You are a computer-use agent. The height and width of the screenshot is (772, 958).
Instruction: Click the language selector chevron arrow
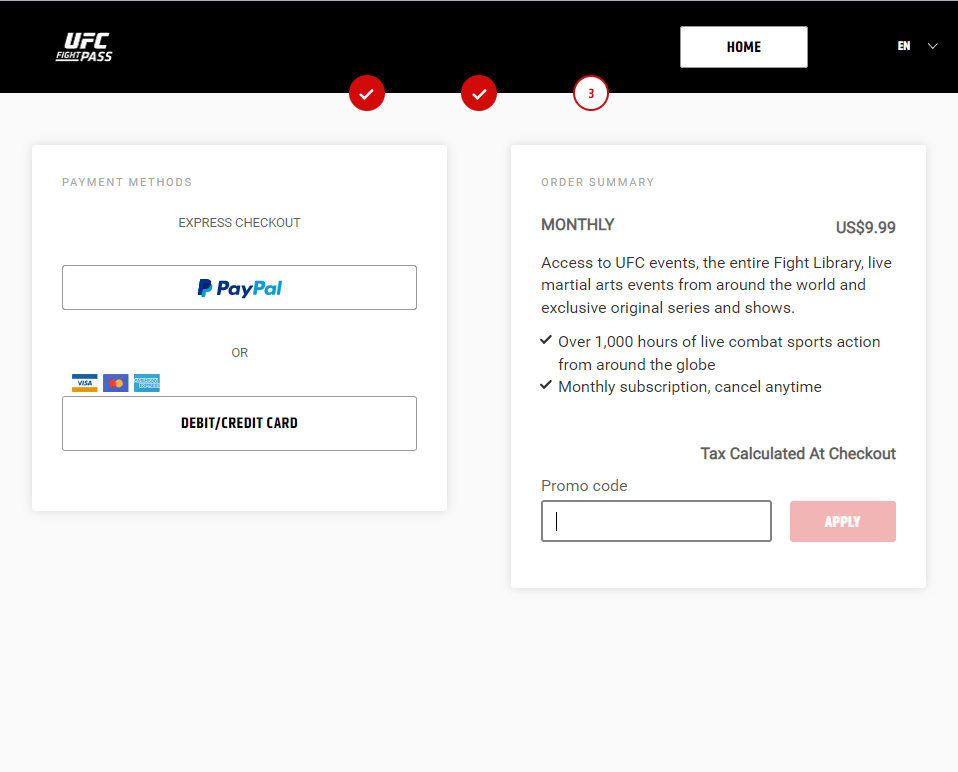(932, 46)
